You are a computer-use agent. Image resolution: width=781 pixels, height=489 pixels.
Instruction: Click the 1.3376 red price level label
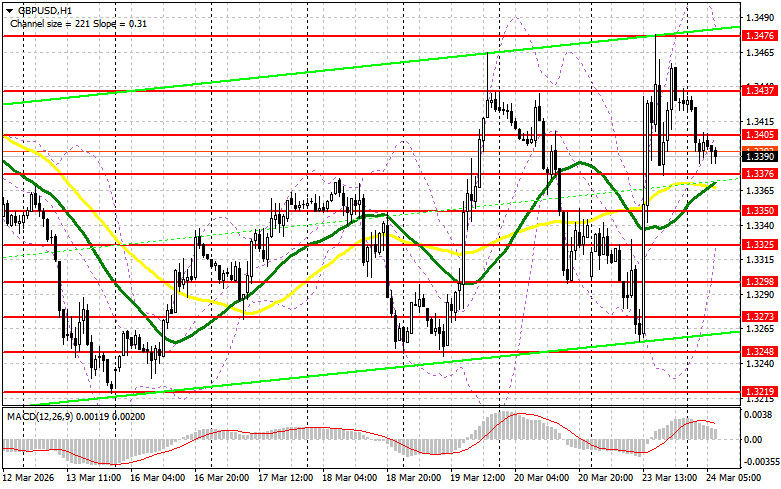click(x=759, y=173)
